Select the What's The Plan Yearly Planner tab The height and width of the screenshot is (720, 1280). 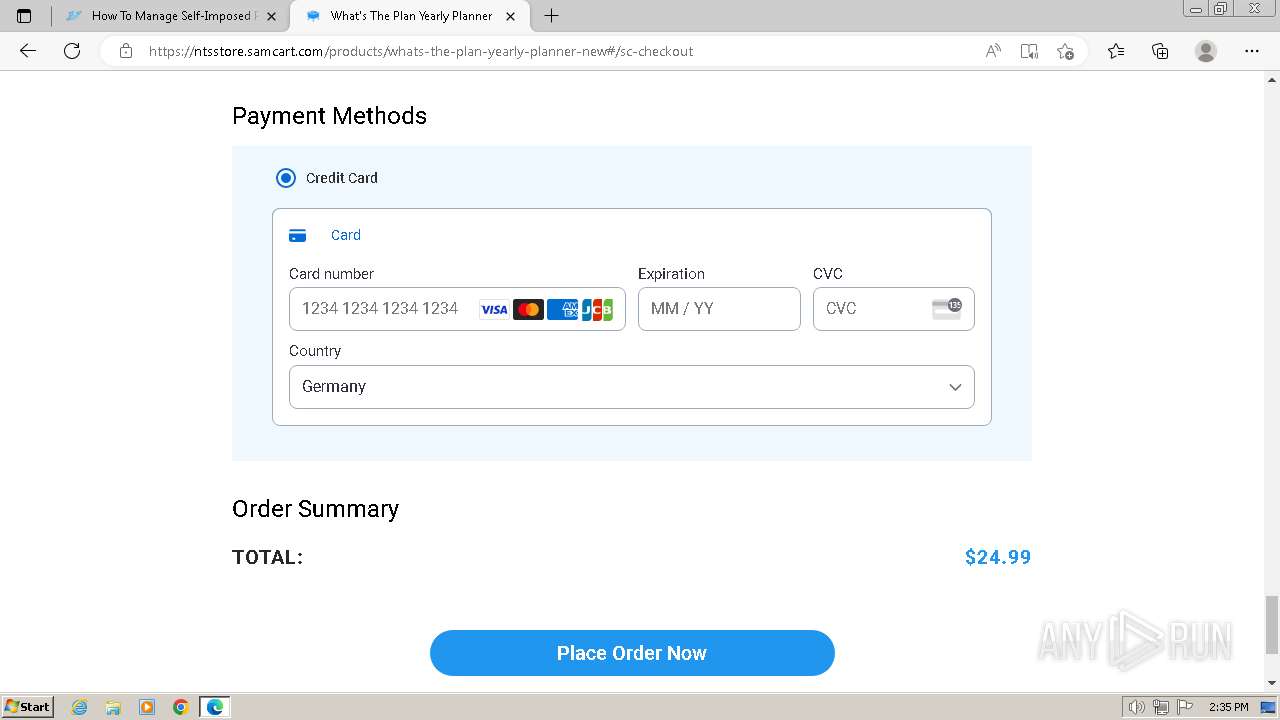tap(411, 16)
